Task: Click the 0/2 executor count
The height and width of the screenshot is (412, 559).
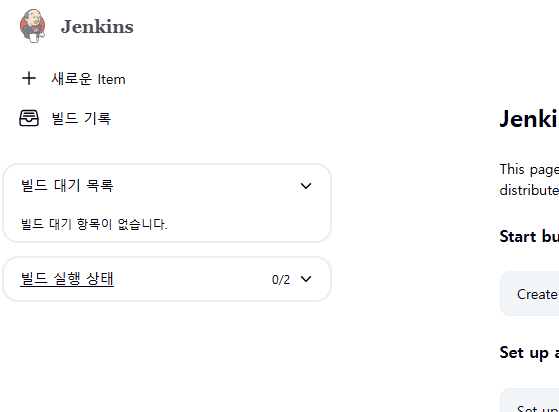Action: pos(281,280)
